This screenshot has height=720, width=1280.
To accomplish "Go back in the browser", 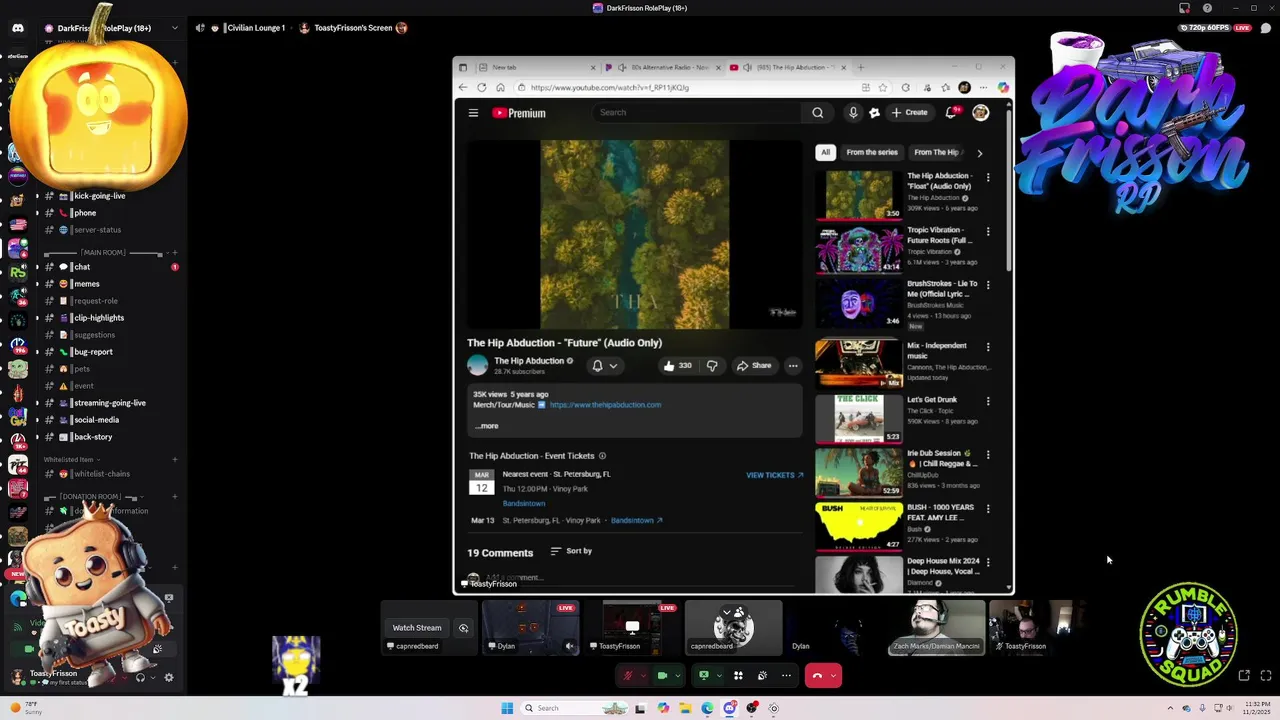I will 463,88.
